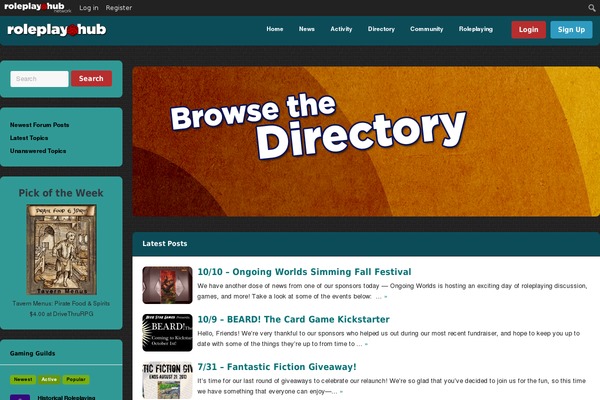Viewport: 600px width, 400px height.
Task: Open Unanswered Topics link
Action: tap(38, 151)
